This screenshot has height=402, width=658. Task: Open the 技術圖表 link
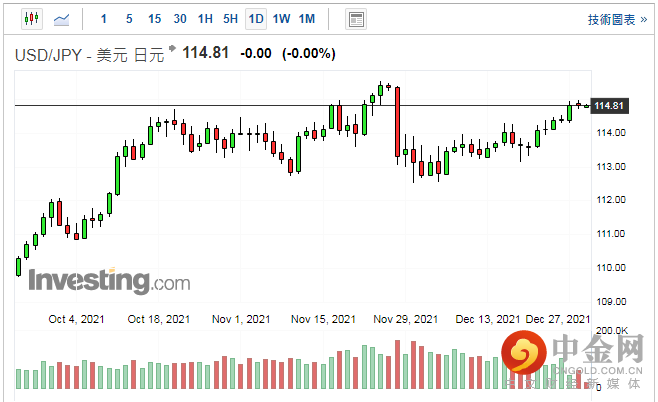(x=617, y=20)
